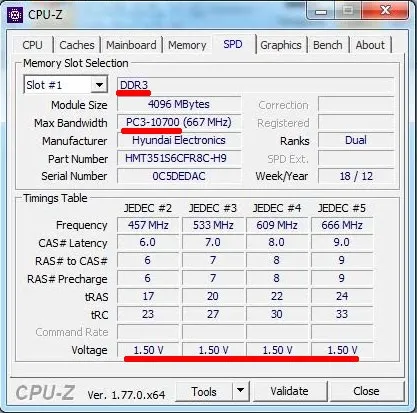417x413 pixels.
Task: Click the Validate button
Action: (289, 391)
